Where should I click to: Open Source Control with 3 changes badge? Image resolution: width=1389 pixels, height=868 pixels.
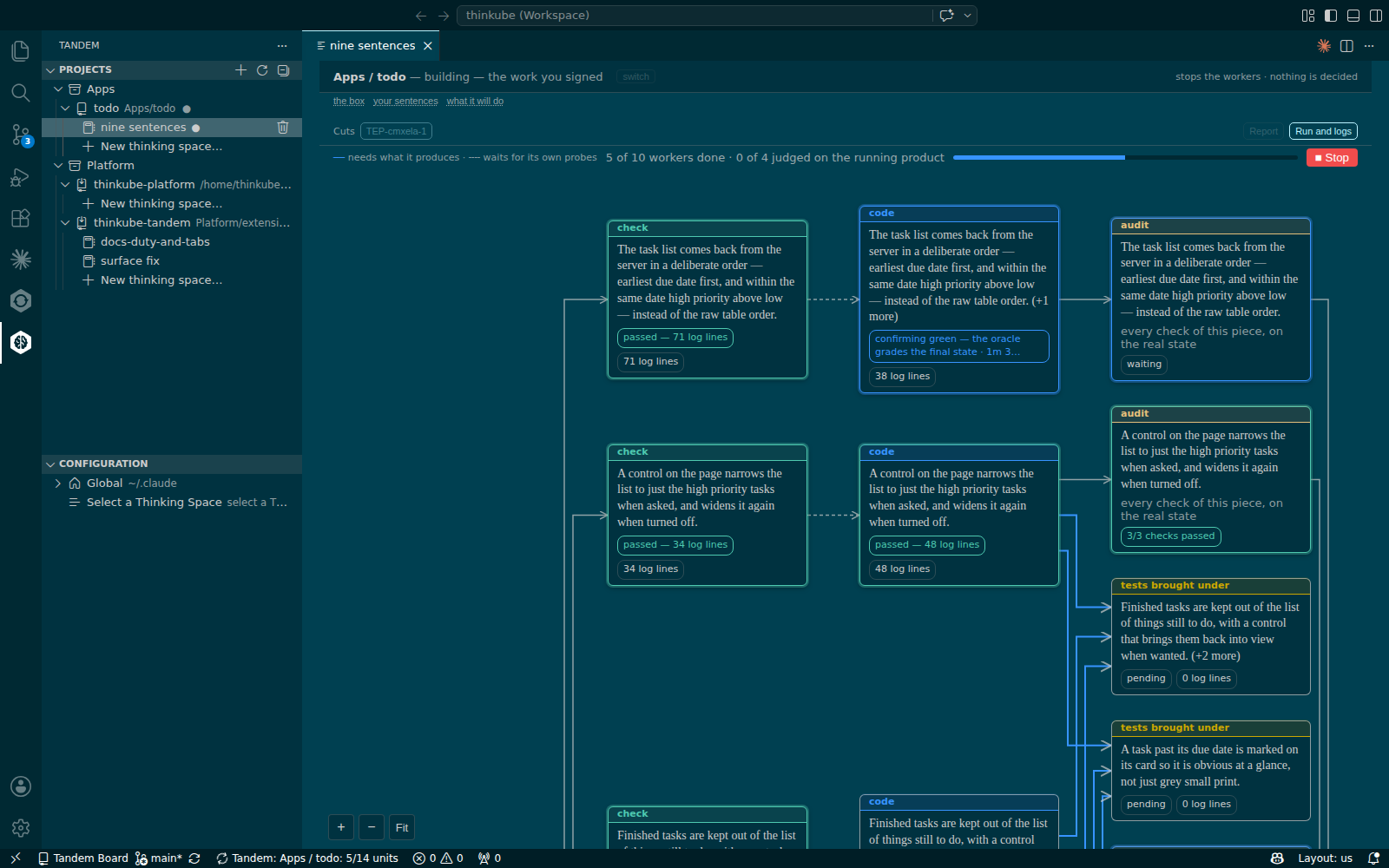21,135
